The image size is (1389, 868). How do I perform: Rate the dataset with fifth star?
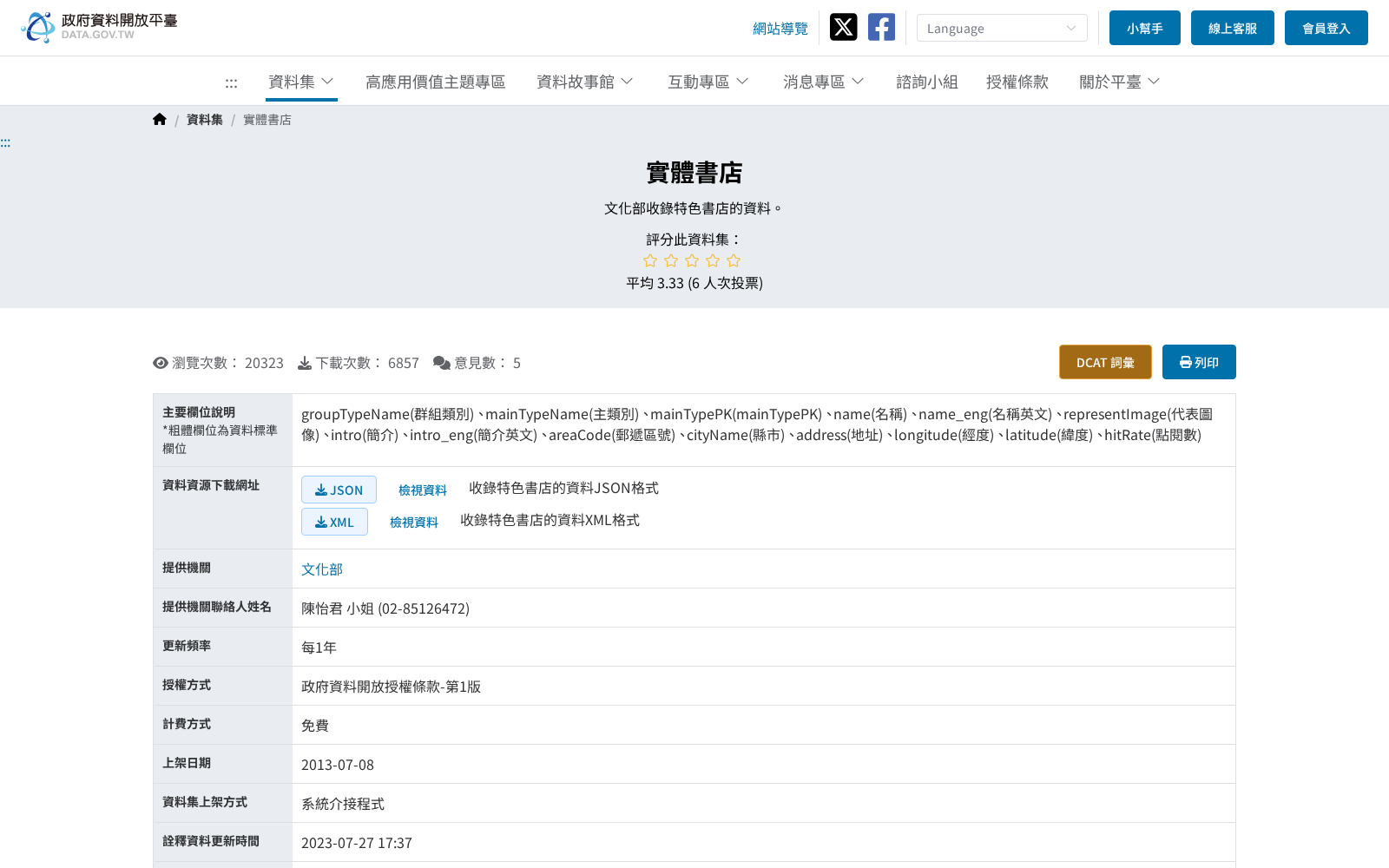(734, 260)
